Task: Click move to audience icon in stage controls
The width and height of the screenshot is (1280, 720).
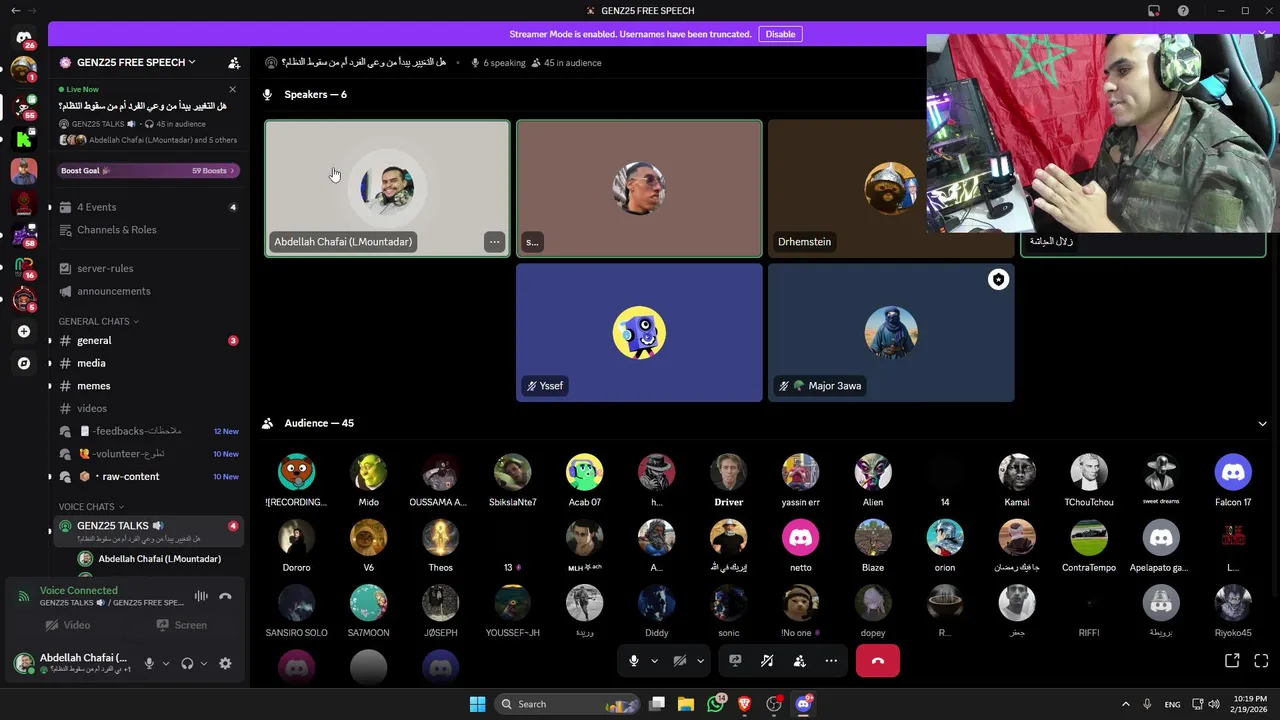Action: [x=799, y=661]
